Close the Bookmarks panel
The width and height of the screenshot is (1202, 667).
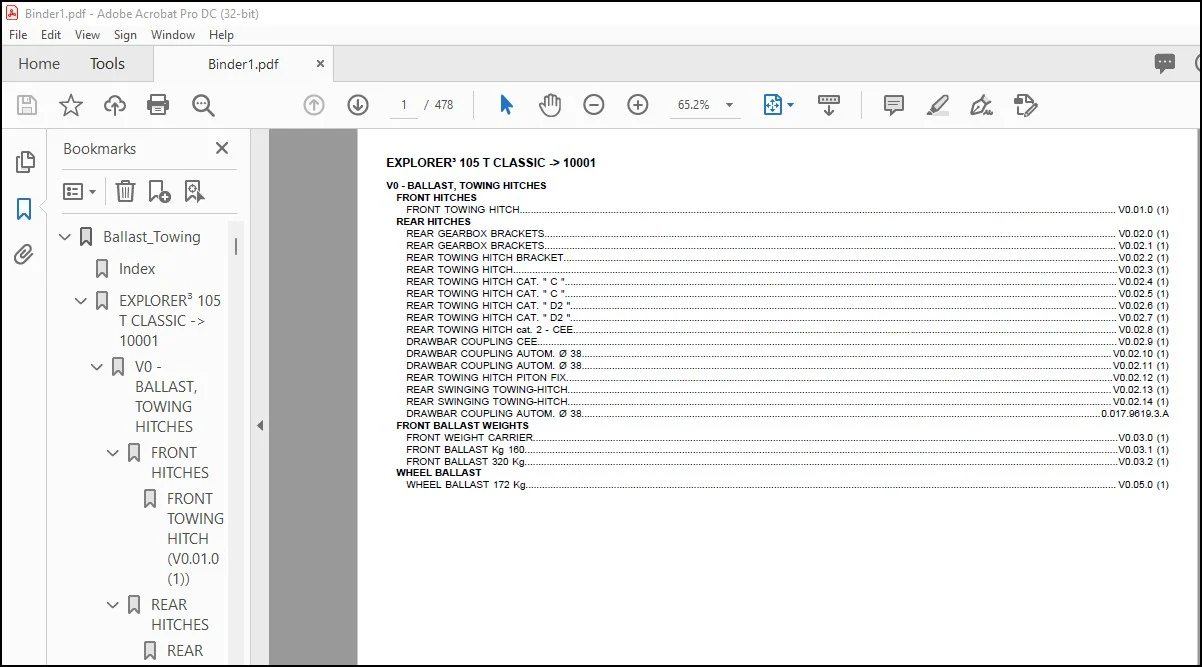coord(222,148)
